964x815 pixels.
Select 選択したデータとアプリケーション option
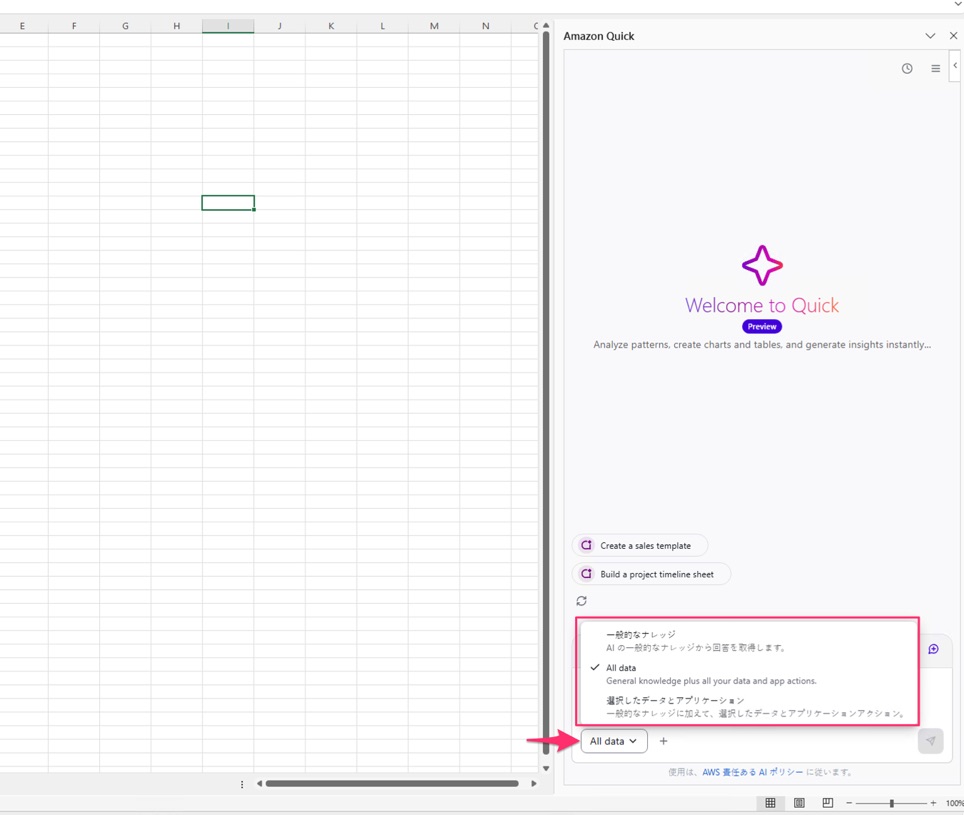pos(747,706)
